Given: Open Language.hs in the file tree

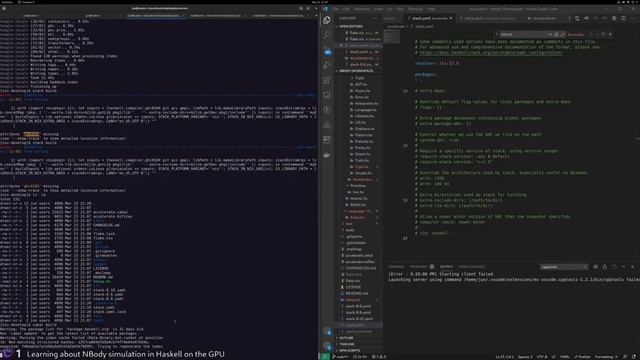Looking at the screenshot, I should click(x=365, y=110).
